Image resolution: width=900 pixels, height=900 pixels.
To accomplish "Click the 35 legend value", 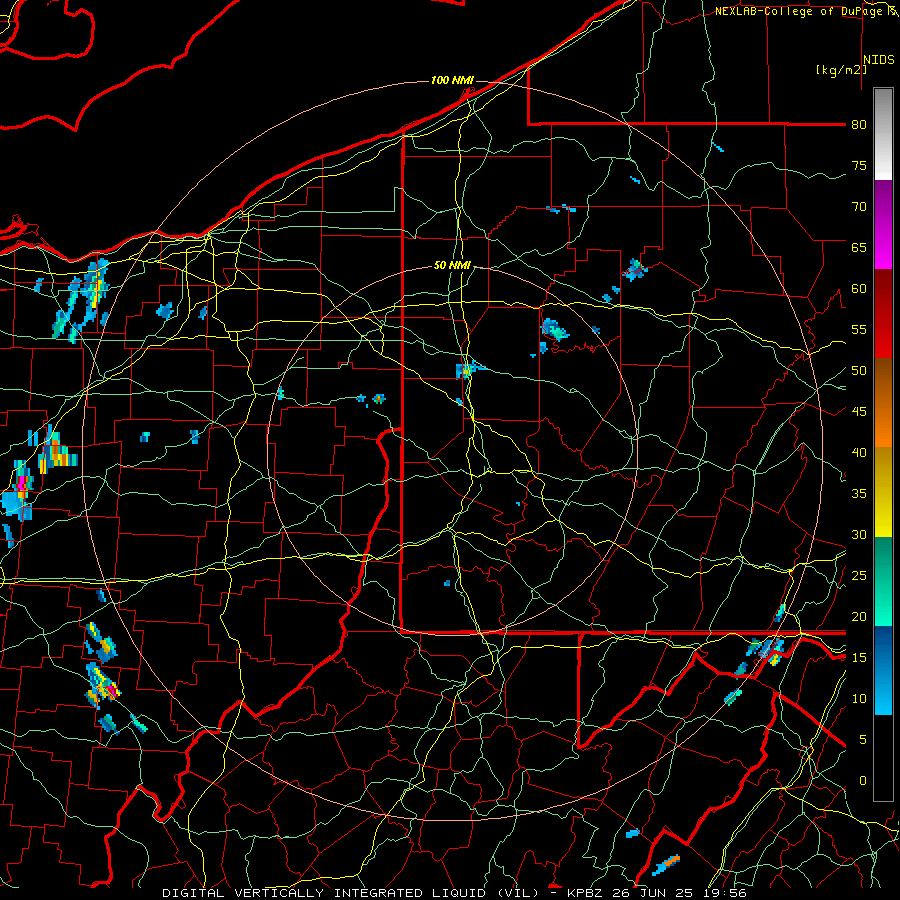I will [x=859, y=494].
